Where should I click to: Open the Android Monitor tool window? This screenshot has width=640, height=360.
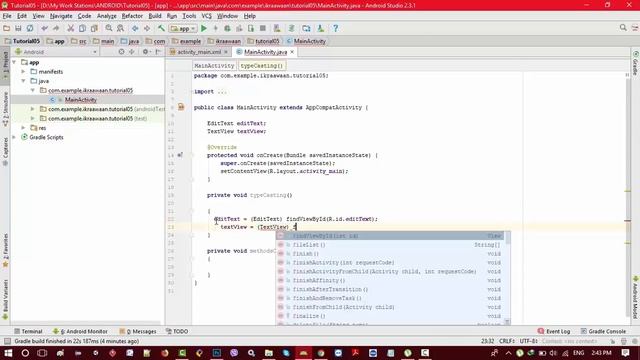[80, 331]
